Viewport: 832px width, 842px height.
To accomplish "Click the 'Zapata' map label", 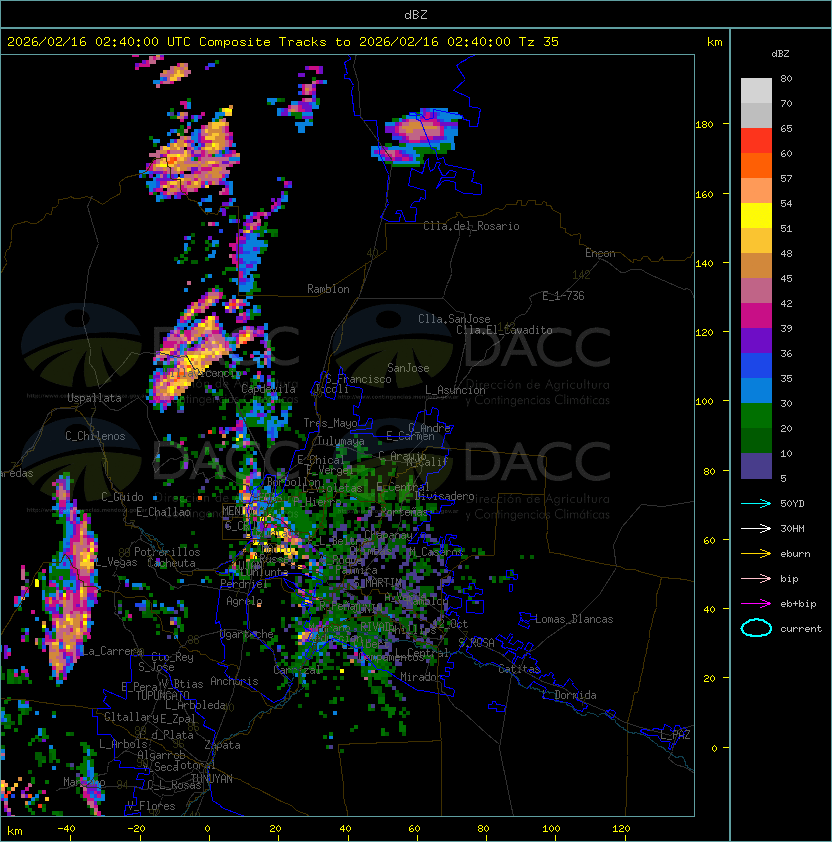I will coord(222,745).
